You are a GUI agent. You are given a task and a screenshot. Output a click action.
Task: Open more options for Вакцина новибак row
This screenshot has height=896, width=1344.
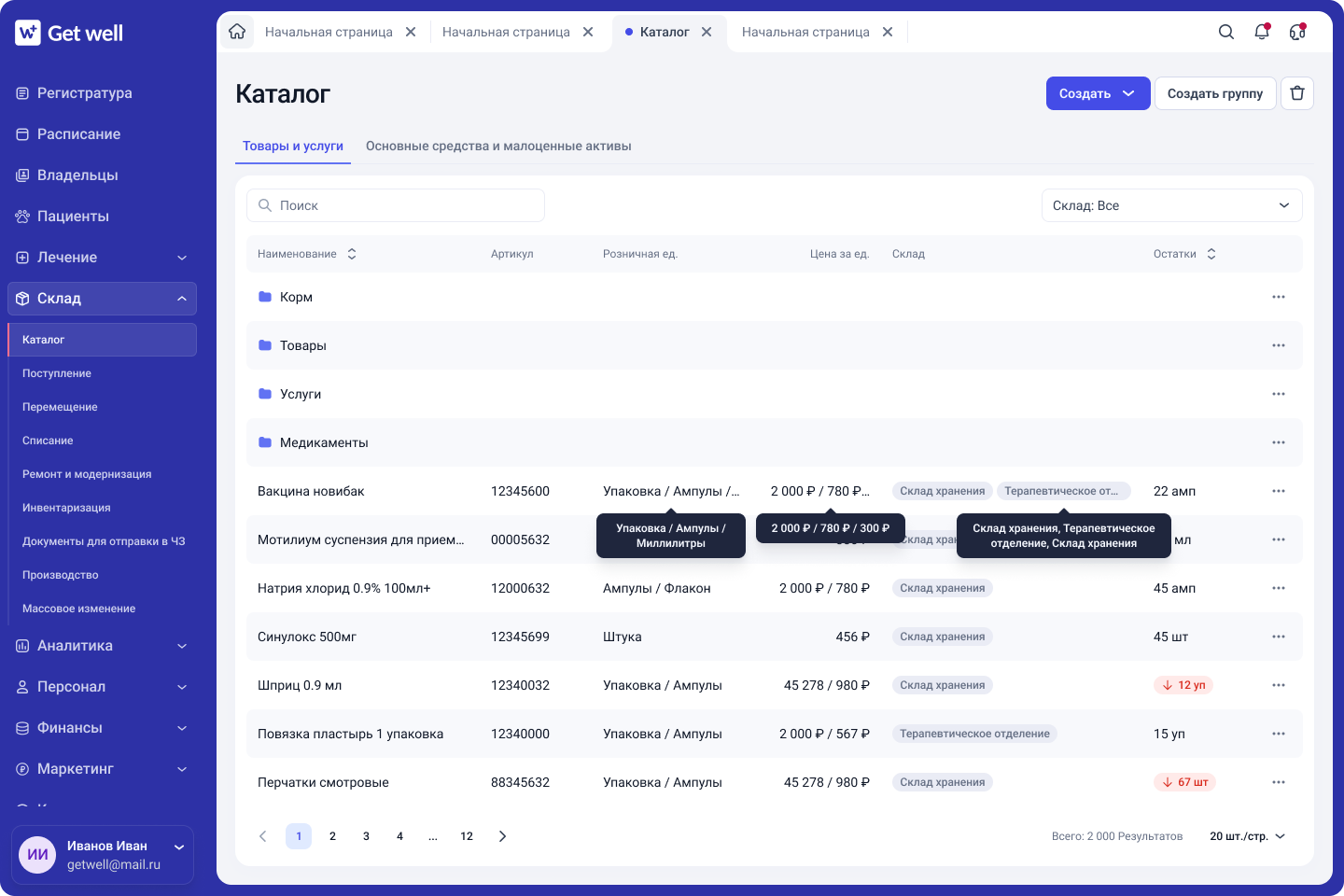(1279, 491)
